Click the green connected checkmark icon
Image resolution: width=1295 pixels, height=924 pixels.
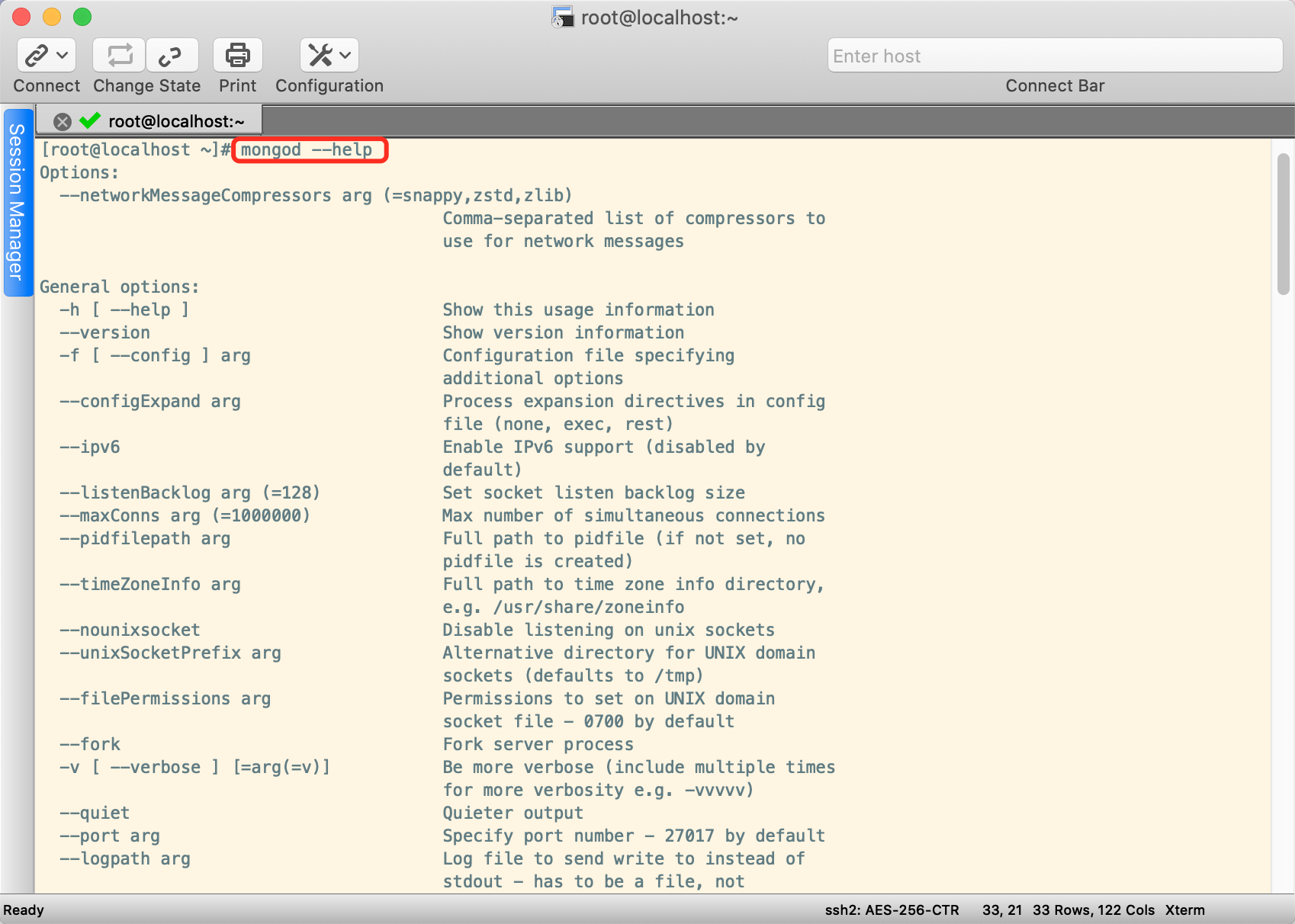pyautogui.click(x=90, y=120)
